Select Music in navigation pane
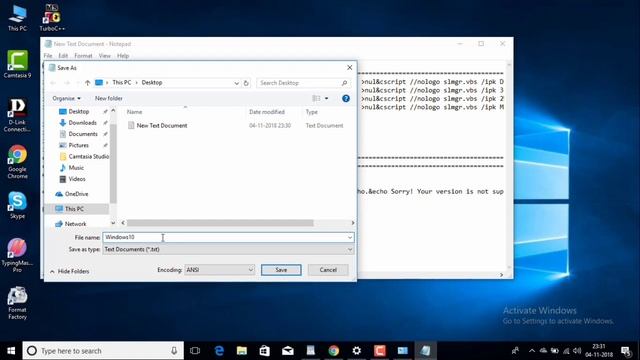Viewport: 640px width, 360px height. pyautogui.click(x=76, y=168)
